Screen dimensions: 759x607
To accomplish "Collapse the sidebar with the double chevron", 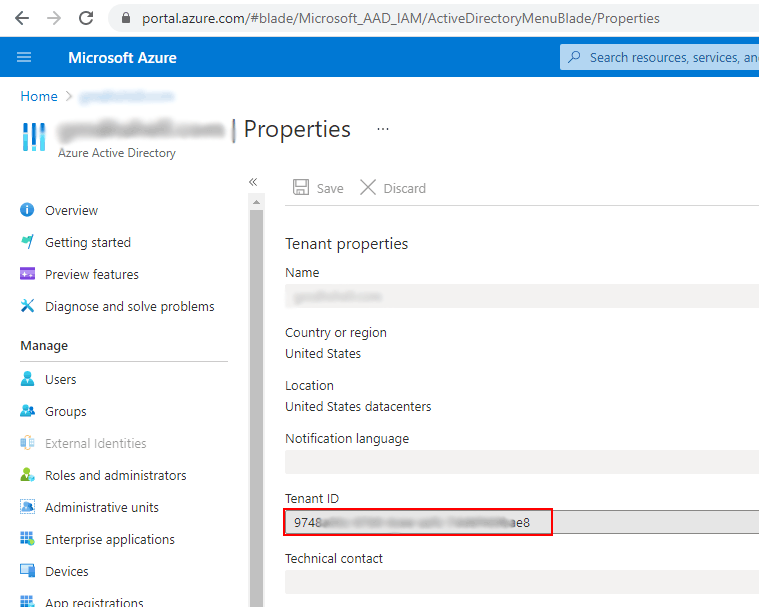I will pos(253,181).
